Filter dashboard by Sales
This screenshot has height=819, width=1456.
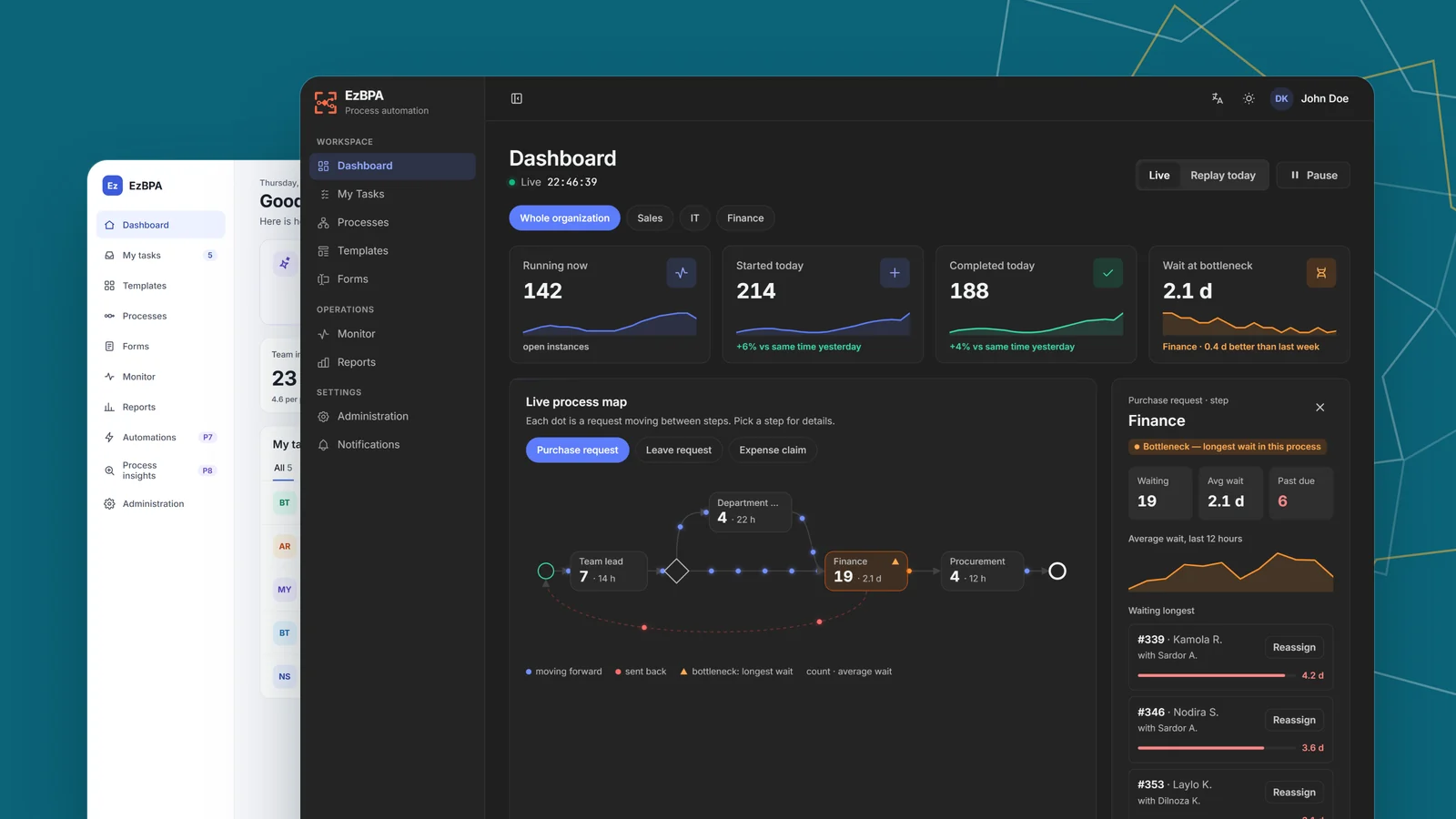(x=650, y=218)
